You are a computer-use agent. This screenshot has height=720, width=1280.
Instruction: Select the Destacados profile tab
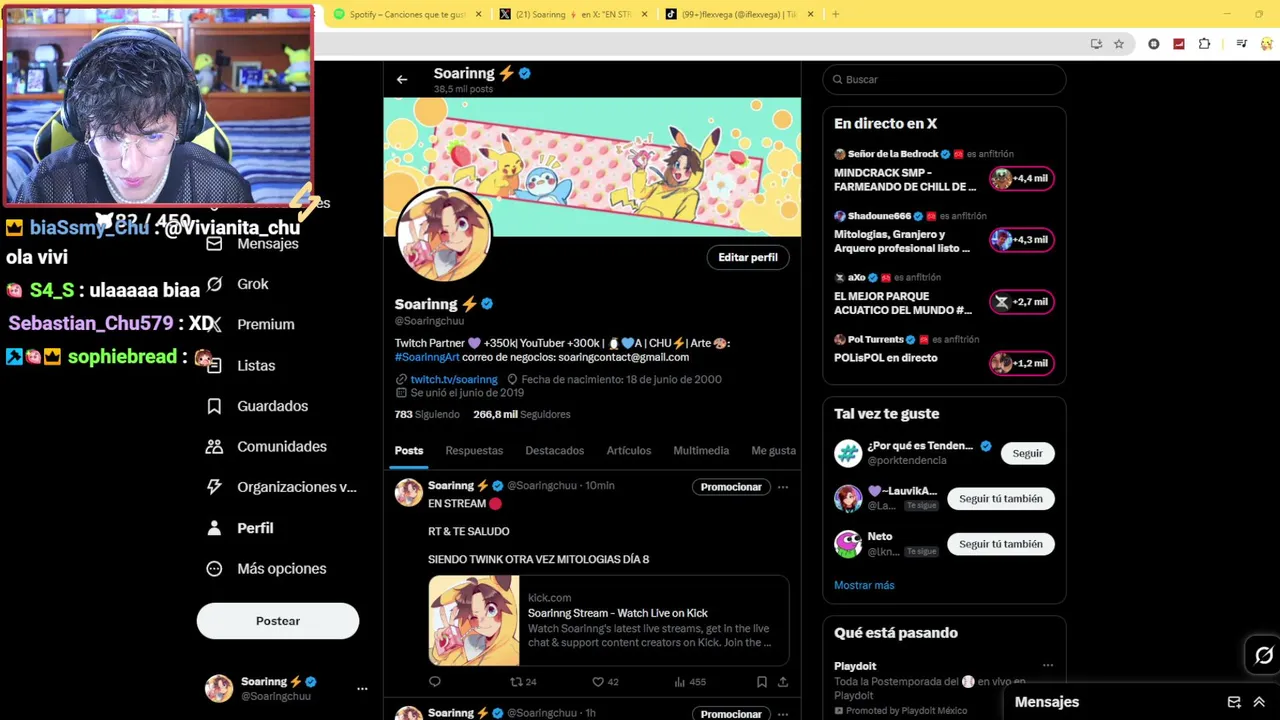click(x=555, y=451)
